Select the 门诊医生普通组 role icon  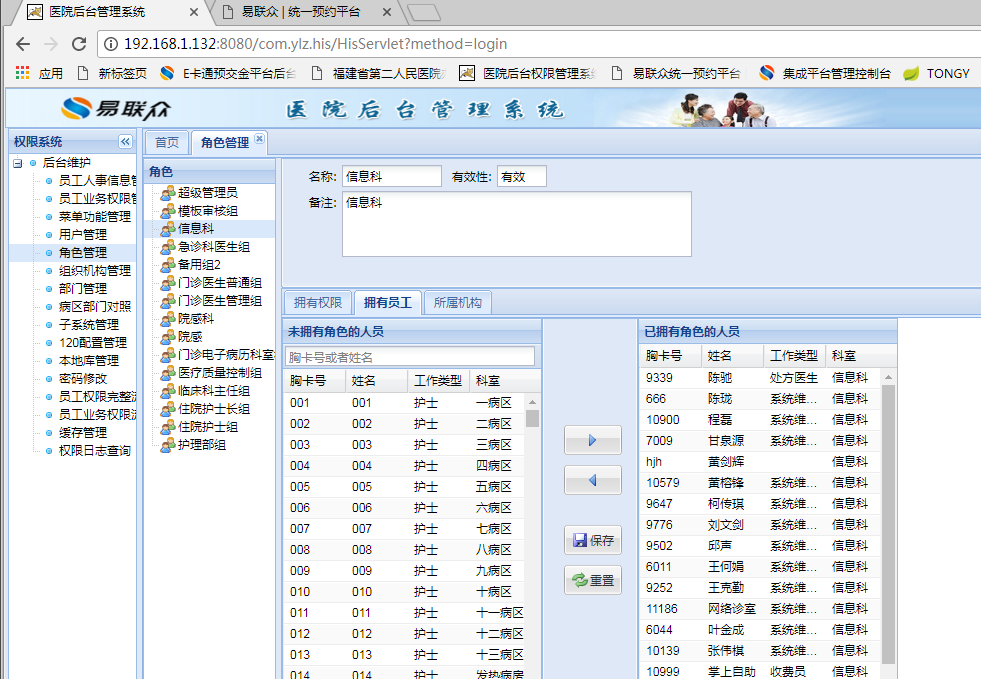coord(168,283)
